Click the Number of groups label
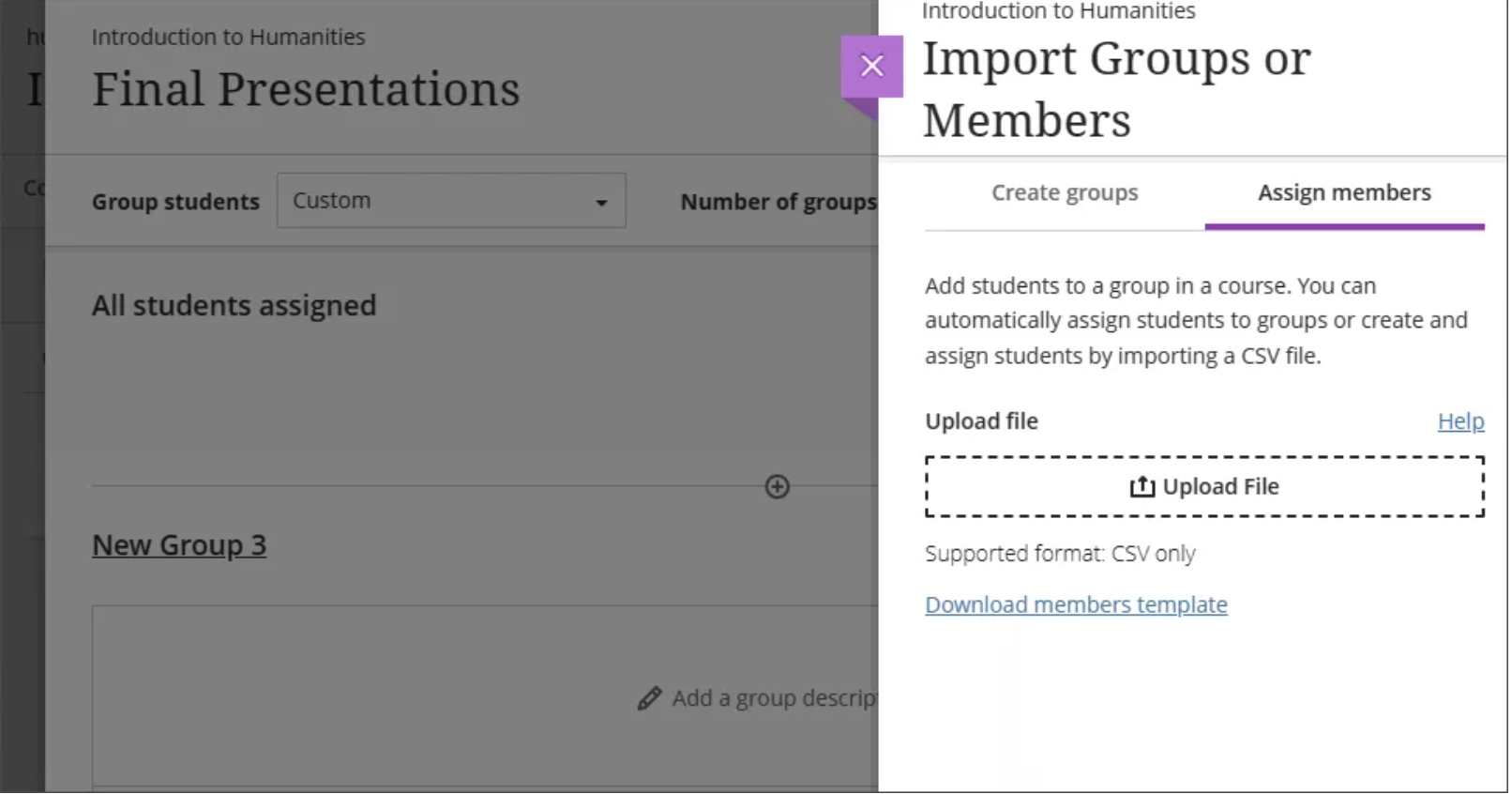This screenshot has height=794, width=1512. (x=779, y=203)
